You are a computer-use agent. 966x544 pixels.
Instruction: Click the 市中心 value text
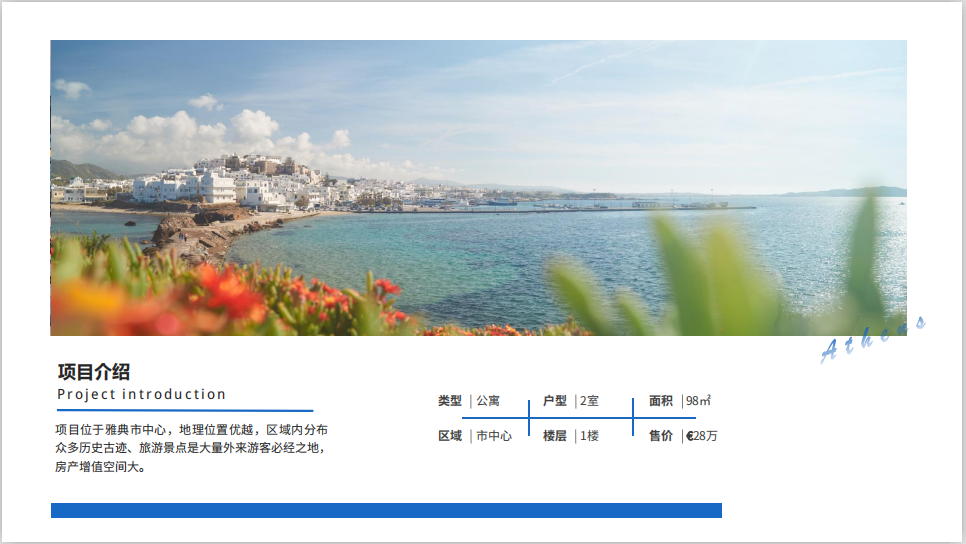(494, 436)
